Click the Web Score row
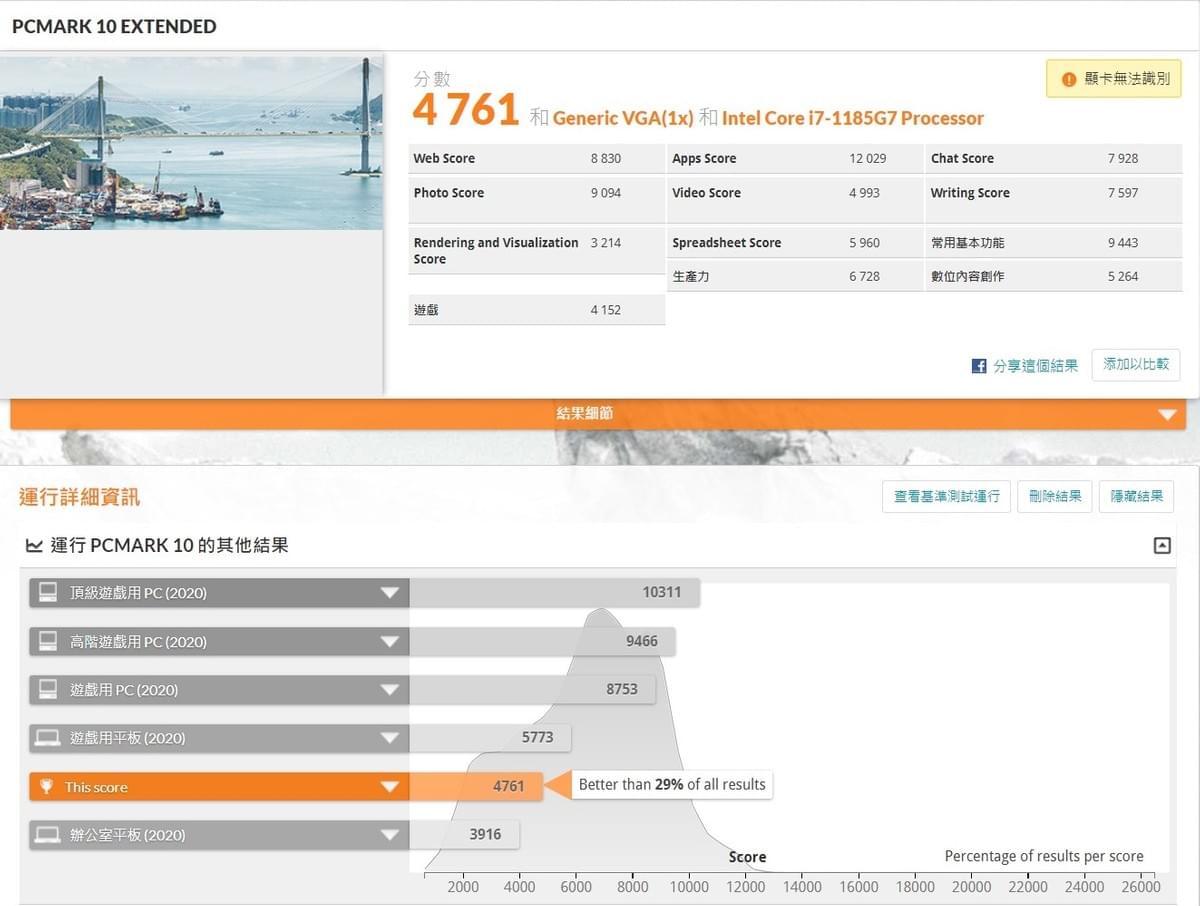 (537, 158)
